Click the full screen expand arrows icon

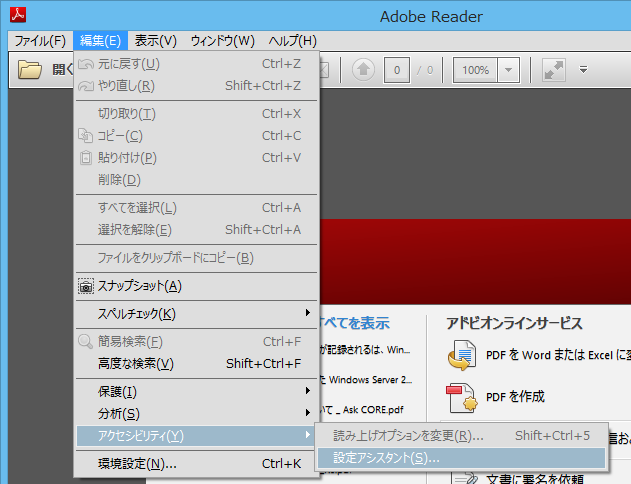(x=554, y=70)
